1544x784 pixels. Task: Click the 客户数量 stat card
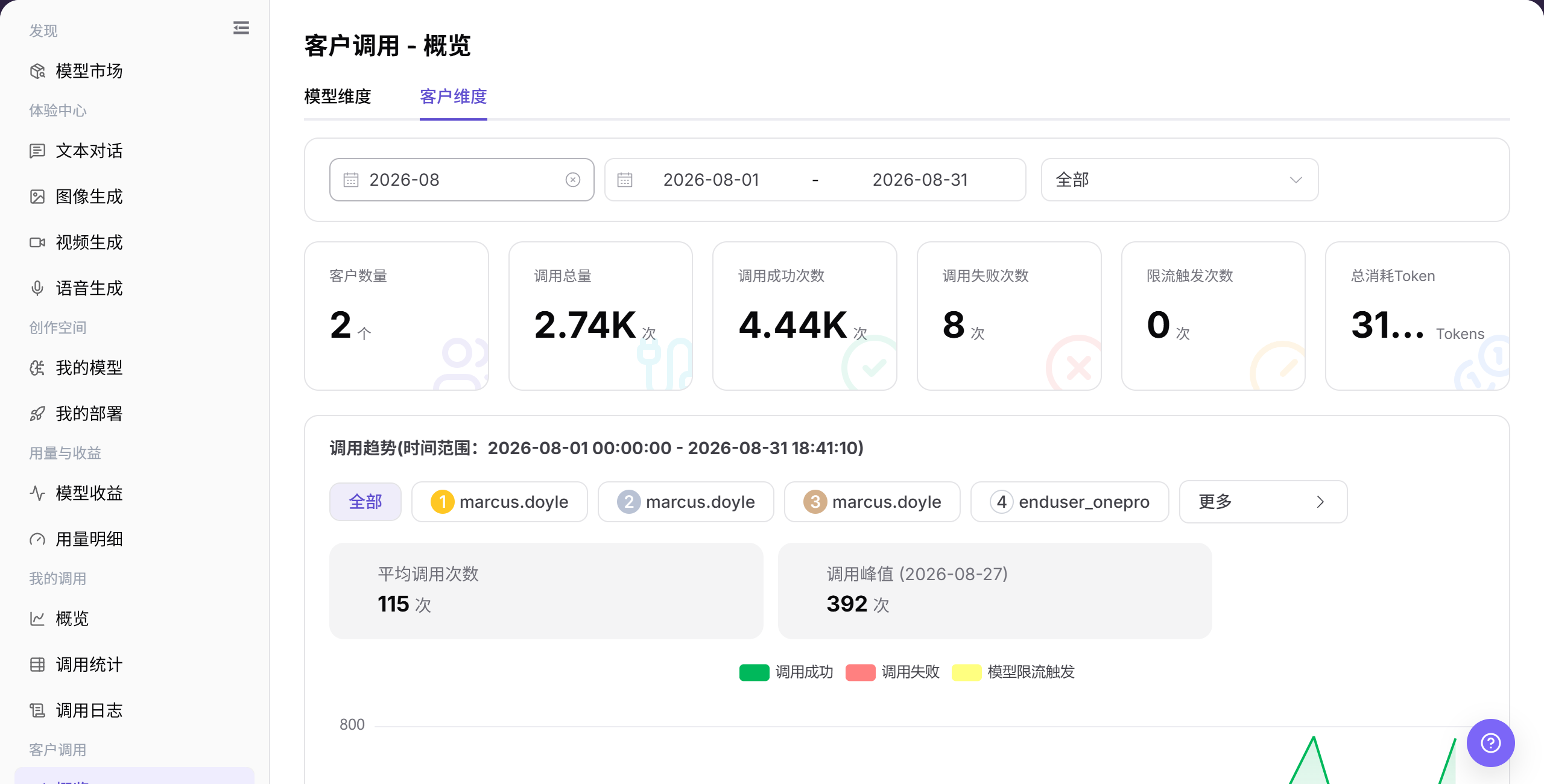(396, 316)
